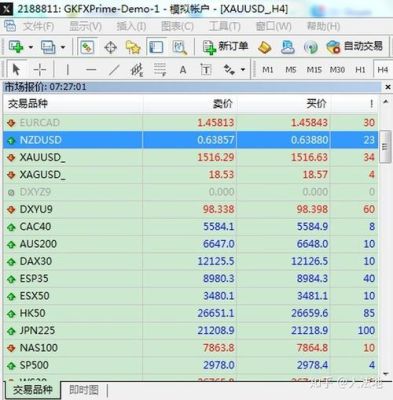
Task: Toggle the Navigator star-folder icon
Action: [x=133, y=47]
